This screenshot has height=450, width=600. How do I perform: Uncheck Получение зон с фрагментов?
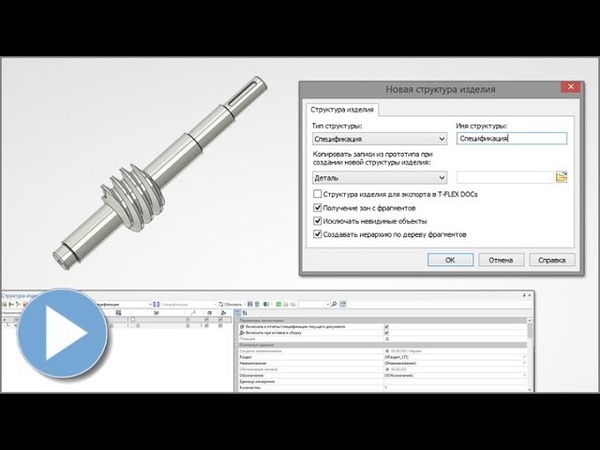pos(317,208)
